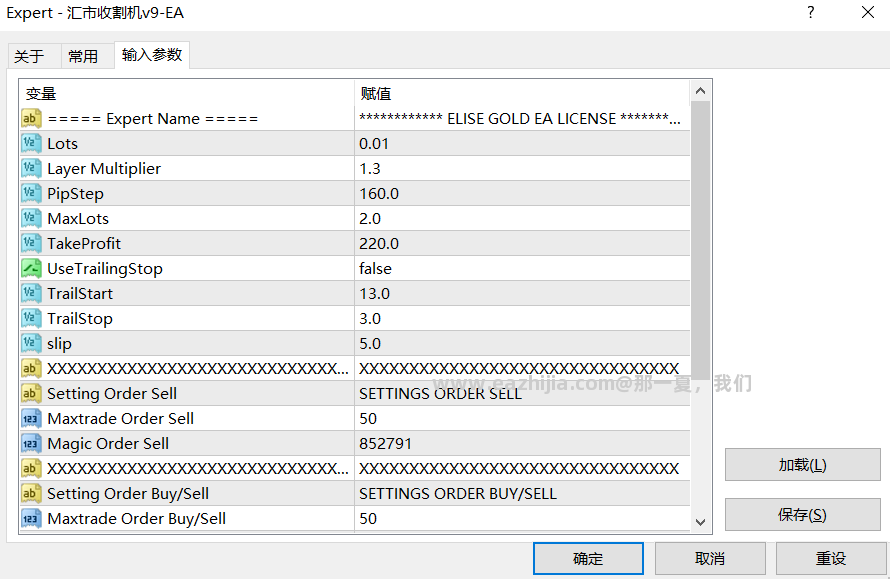Click the 保存(S) button
The width and height of the screenshot is (890, 579).
coord(803,515)
